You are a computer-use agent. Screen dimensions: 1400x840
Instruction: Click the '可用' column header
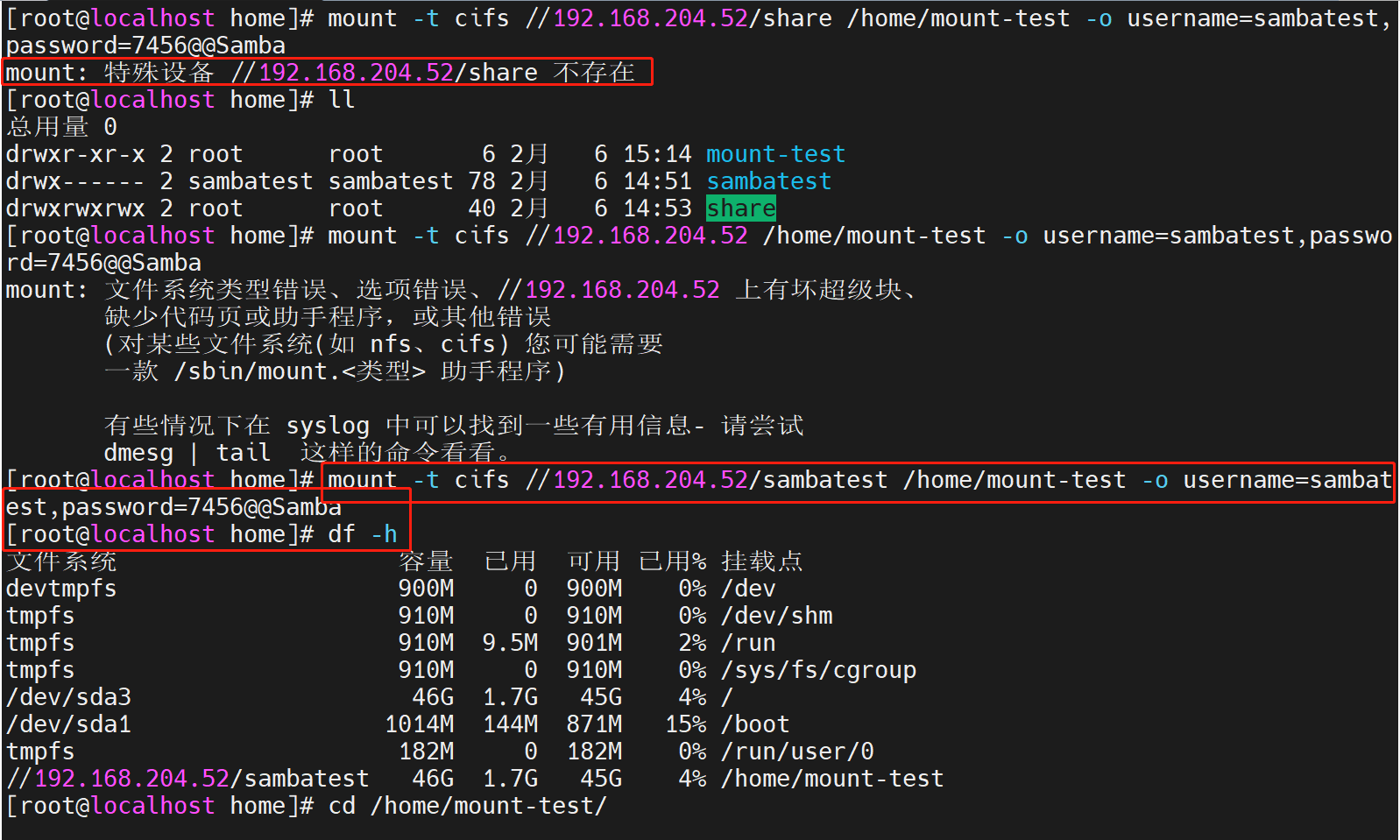click(x=594, y=561)
